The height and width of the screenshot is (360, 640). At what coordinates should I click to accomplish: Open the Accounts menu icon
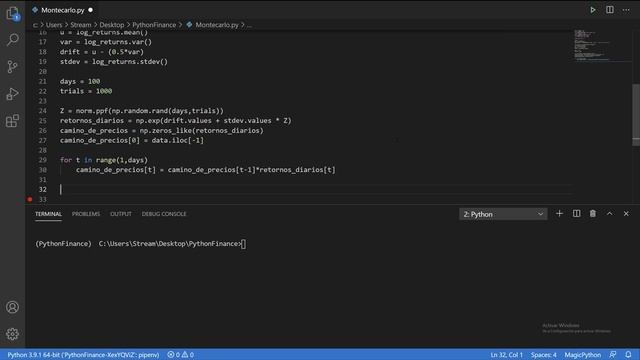click(13, 307)
